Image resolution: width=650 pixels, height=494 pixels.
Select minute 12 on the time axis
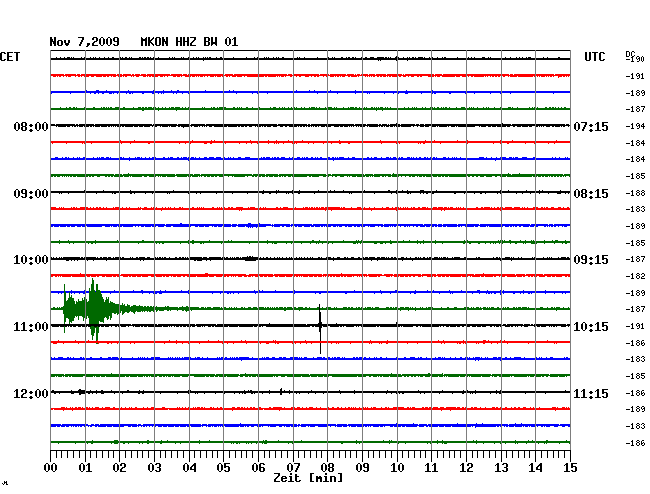466,467
